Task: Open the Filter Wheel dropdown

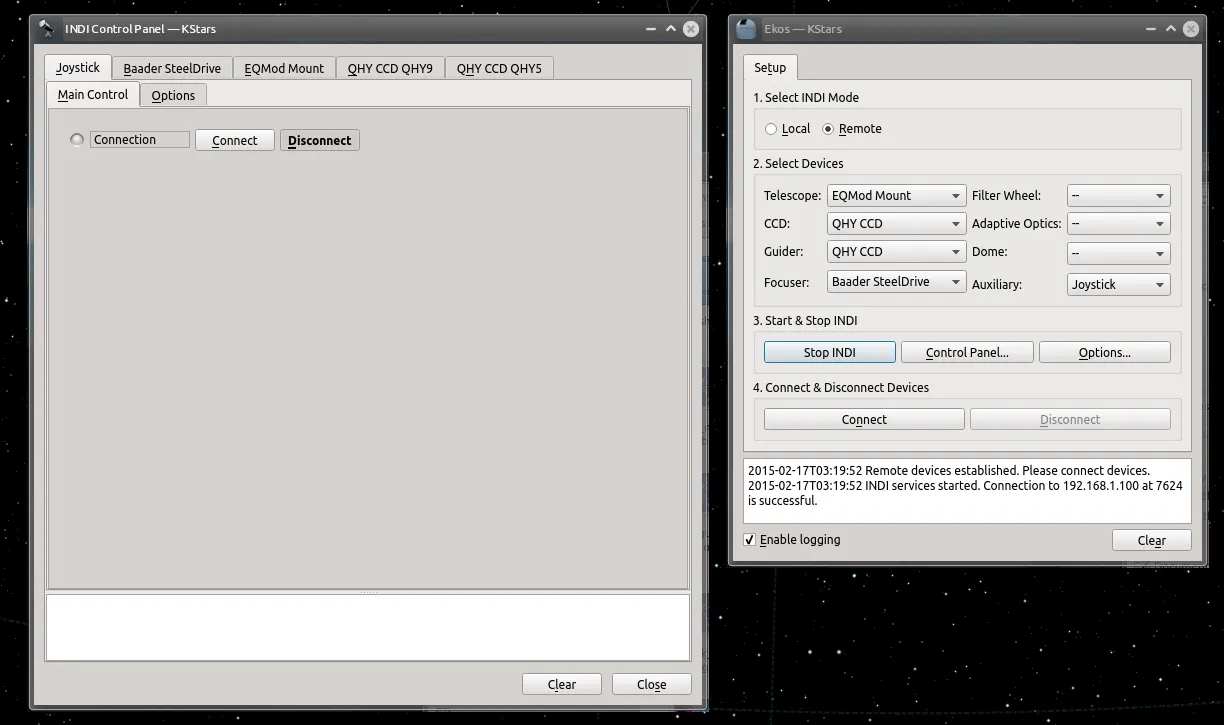Action: (x=1118, y=196)
